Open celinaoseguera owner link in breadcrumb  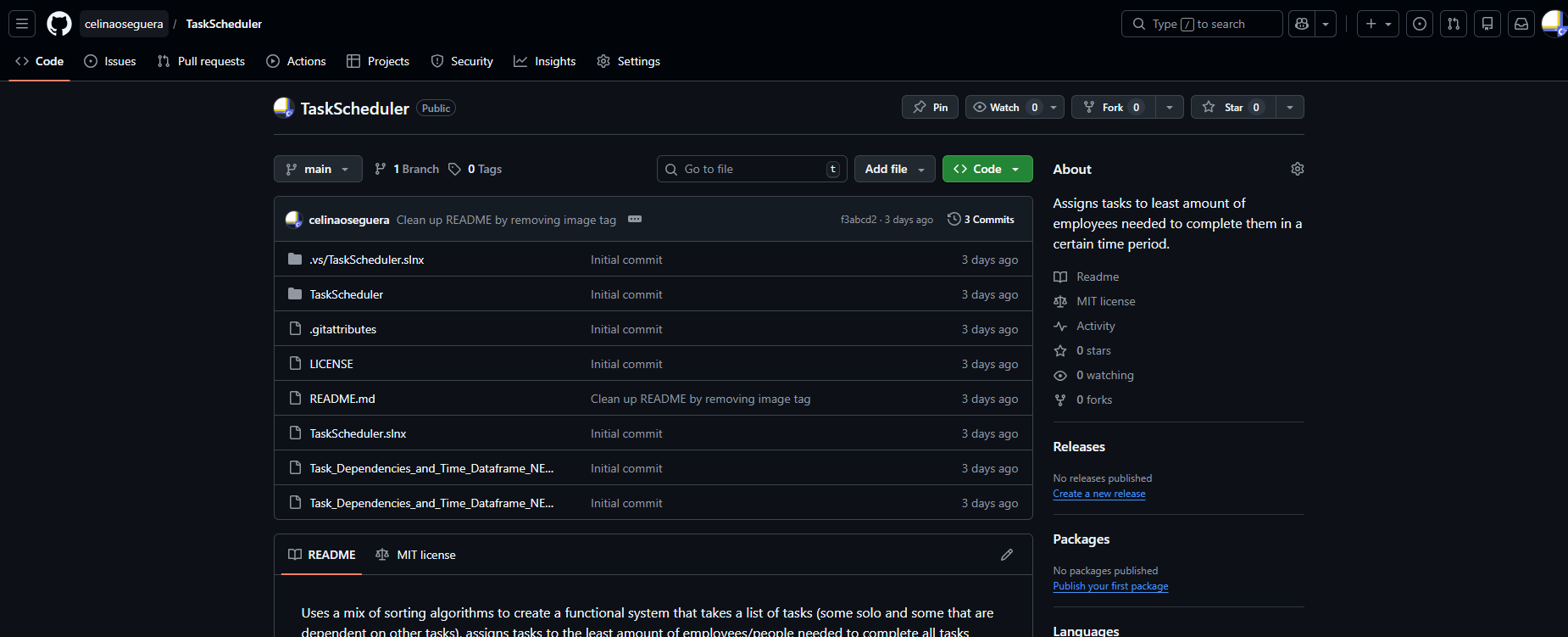124,24
